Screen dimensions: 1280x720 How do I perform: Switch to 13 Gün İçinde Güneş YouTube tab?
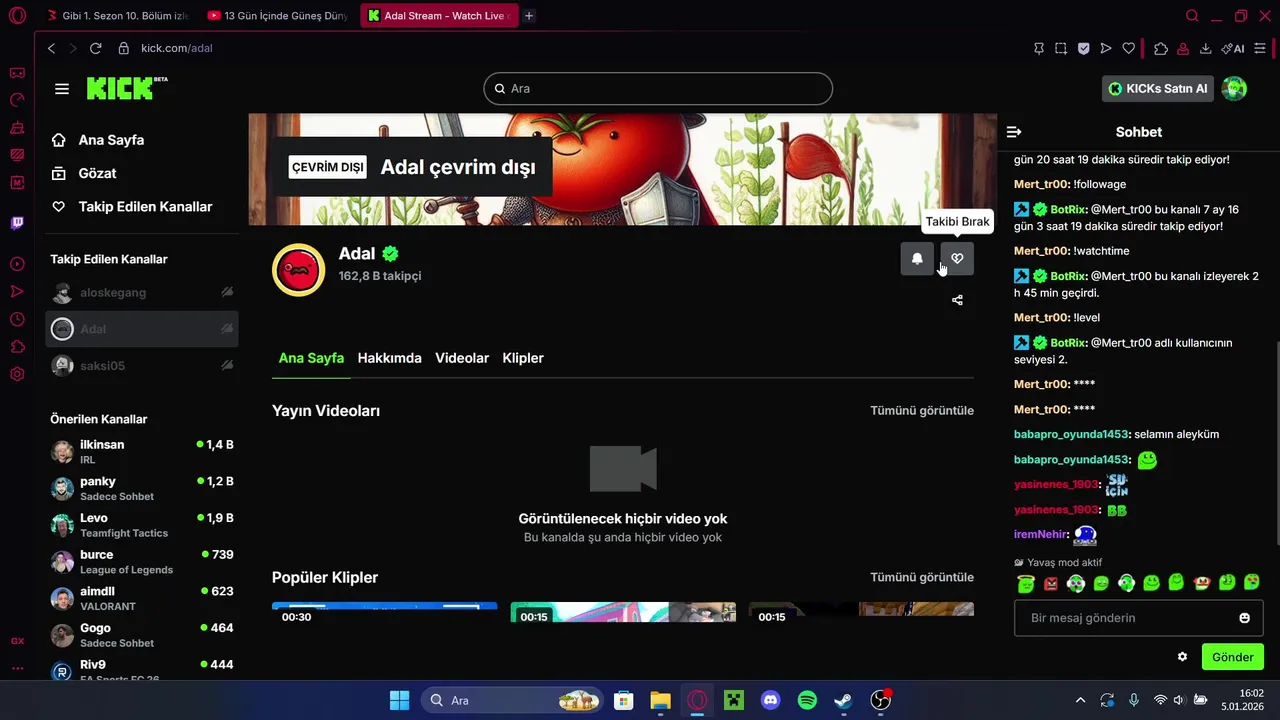click(x=279, y=16)
